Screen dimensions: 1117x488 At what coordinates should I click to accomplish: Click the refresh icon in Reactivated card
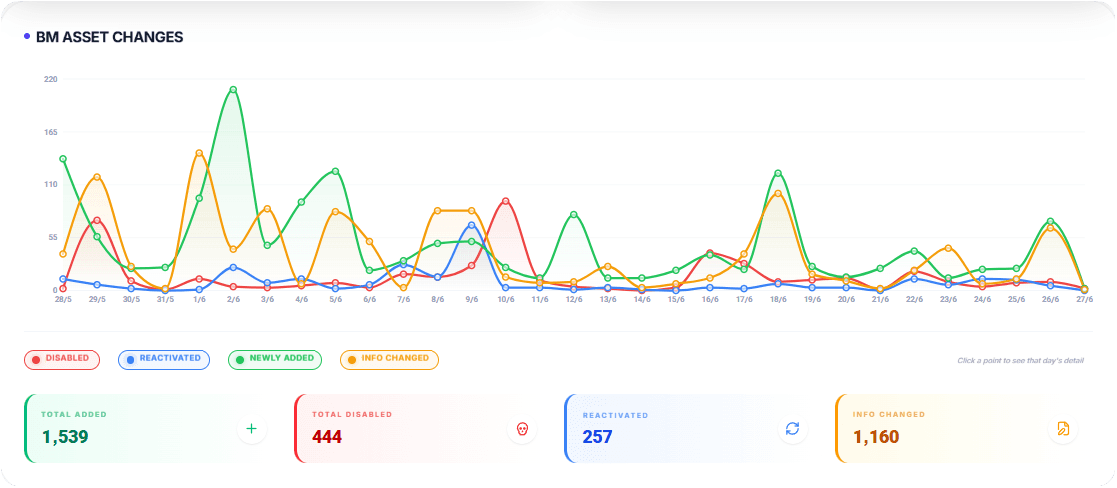tap(792, 429)
